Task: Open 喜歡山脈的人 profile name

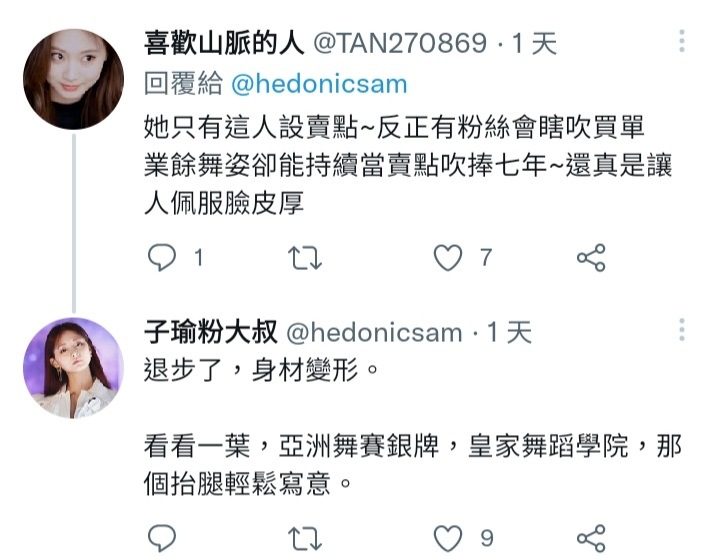Action: (x=224, y=43)
